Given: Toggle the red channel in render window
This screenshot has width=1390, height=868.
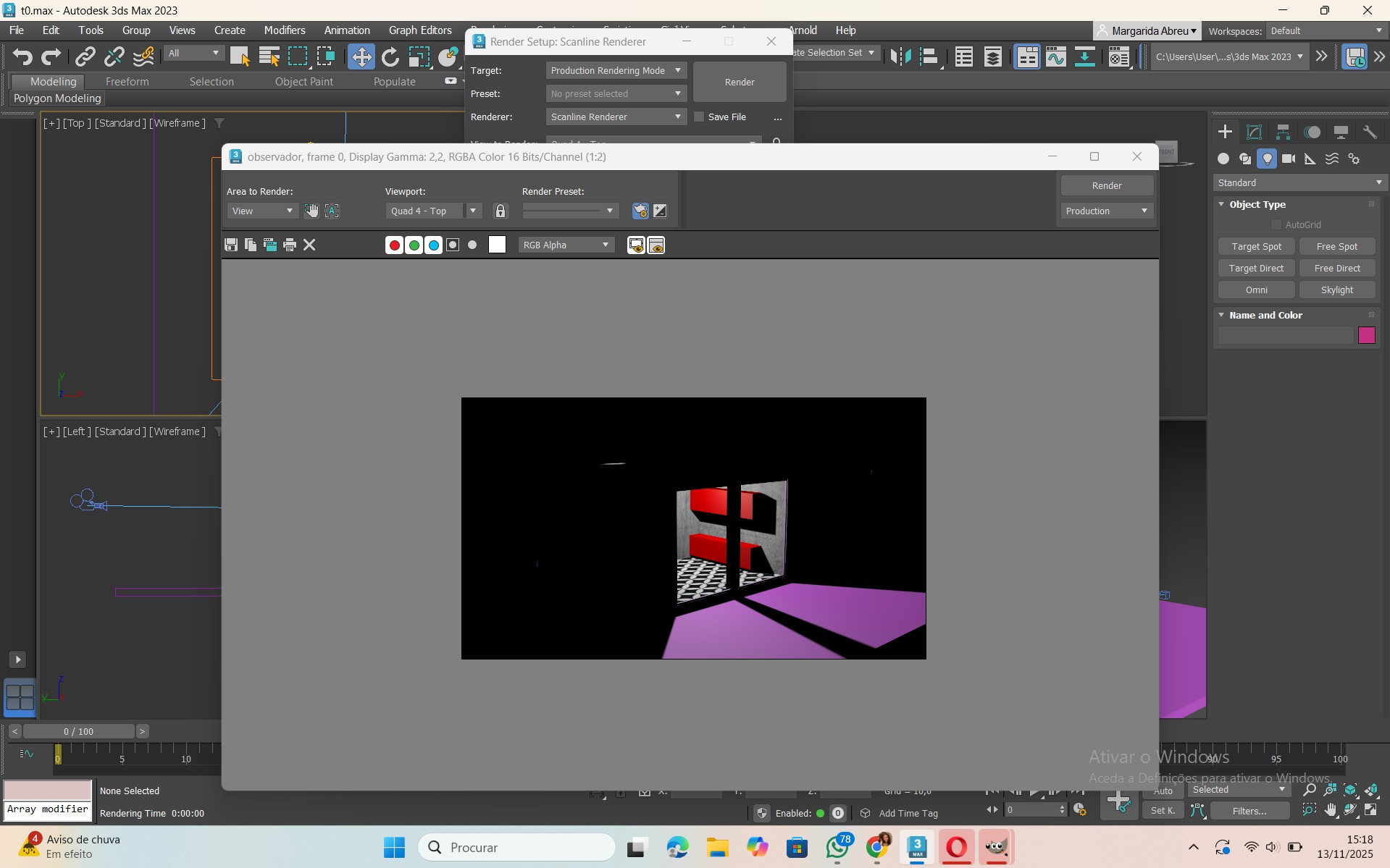Looking at the screenshot, I should [394, 245].
